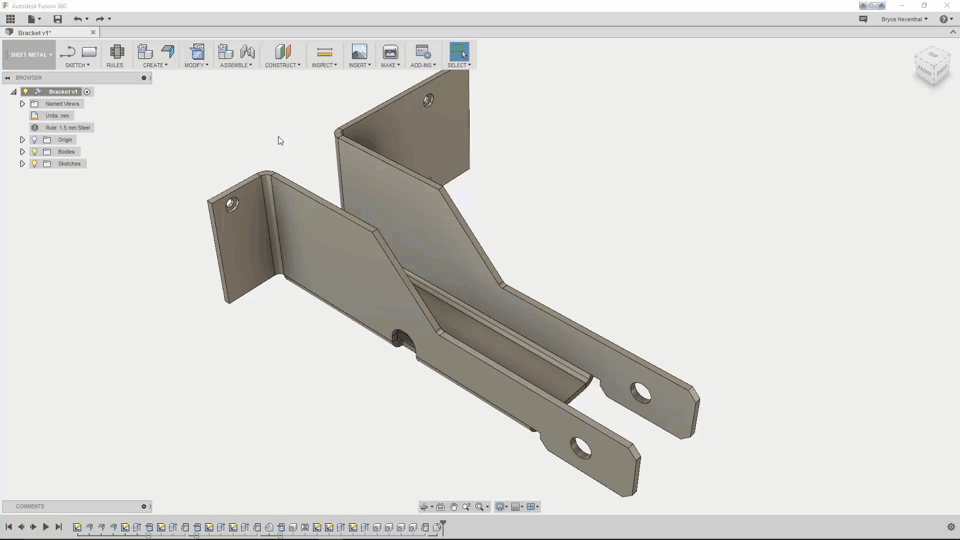Switch to the Bracket v1 document tab
Screen dimensions: 960x540
tap(40, 33)
